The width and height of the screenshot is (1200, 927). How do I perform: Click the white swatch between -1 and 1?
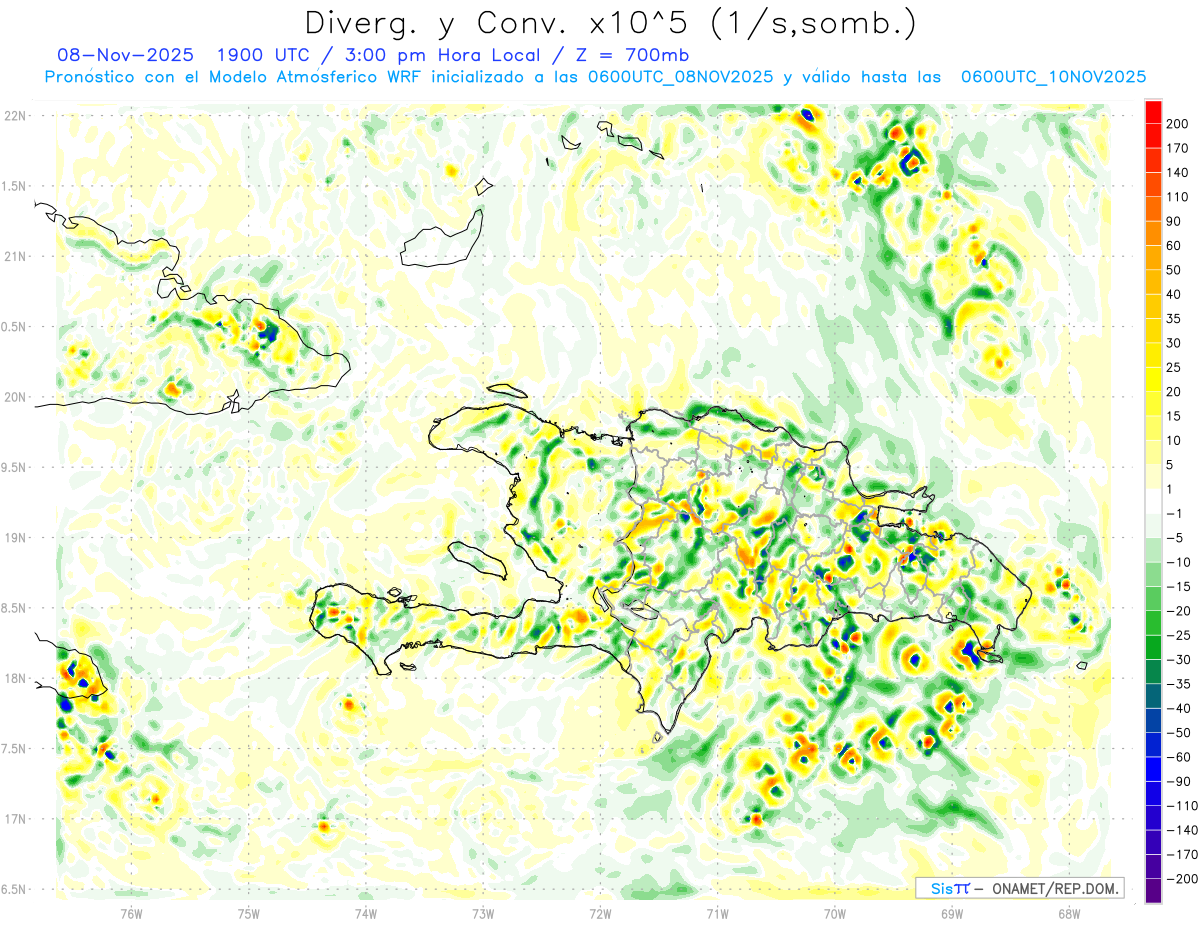1153,502
